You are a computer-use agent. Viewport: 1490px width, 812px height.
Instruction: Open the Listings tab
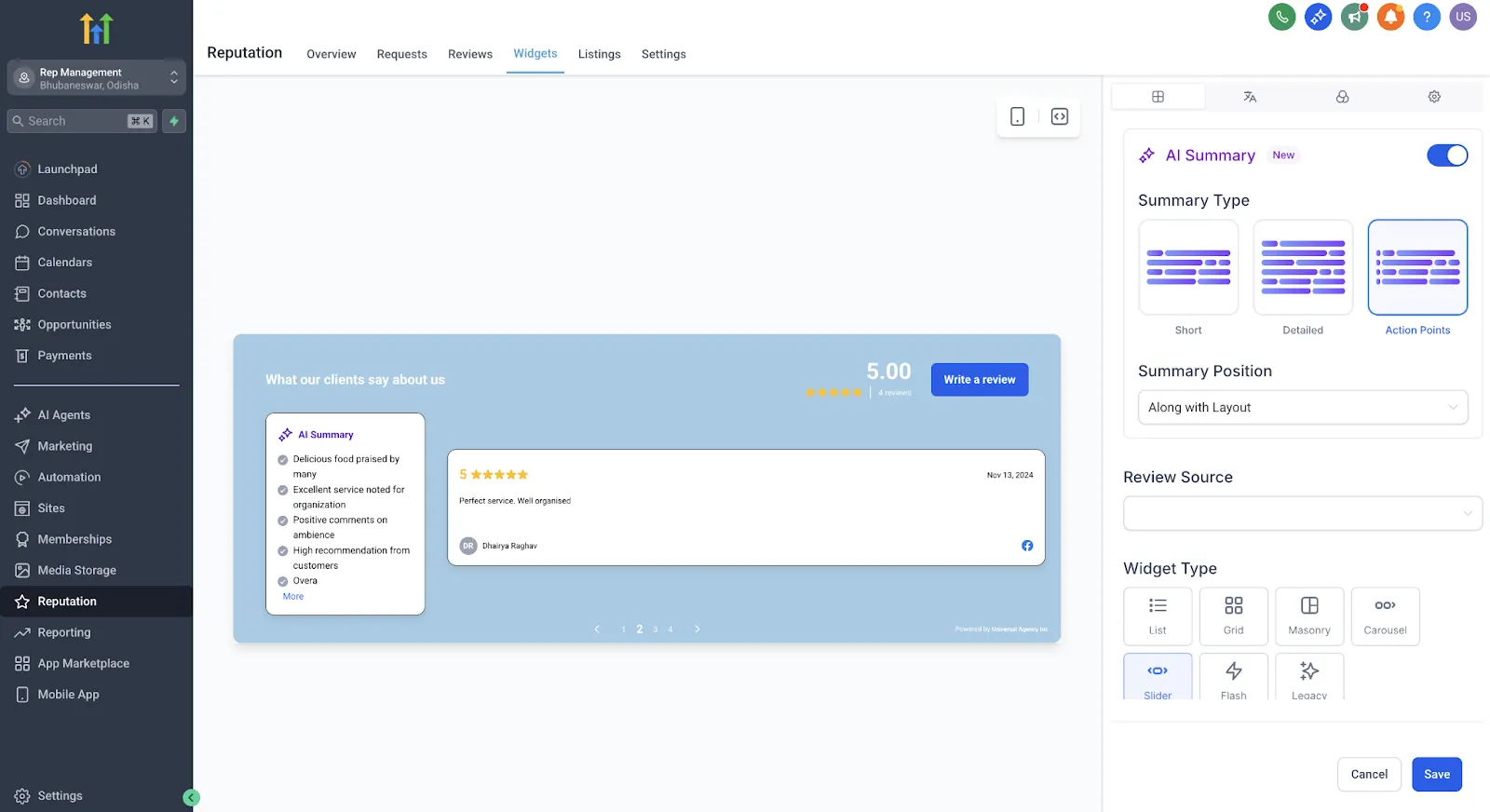click(x=600, y=54)
